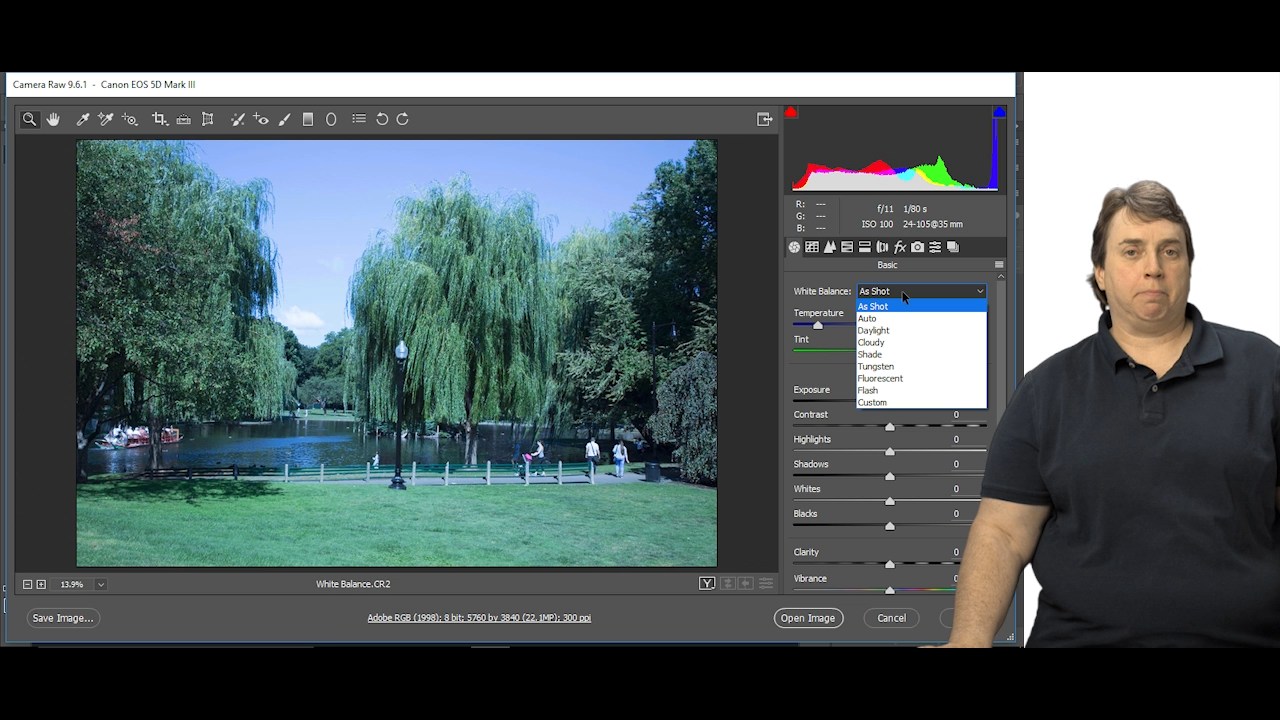
Task: Select the Color Sampler tool
Action: (x=106, y=119)
